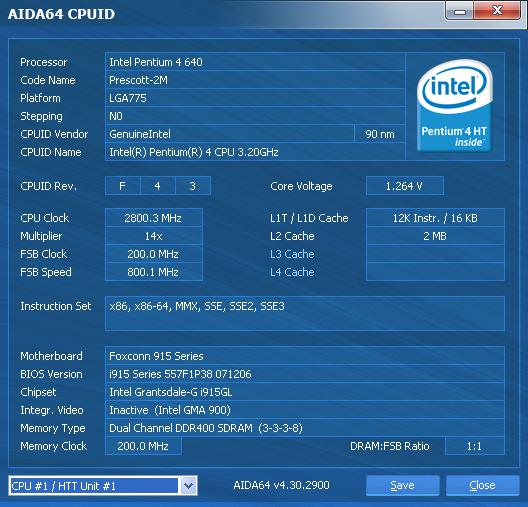
Task: Close the window with the red X
Action: coord(497,11)
